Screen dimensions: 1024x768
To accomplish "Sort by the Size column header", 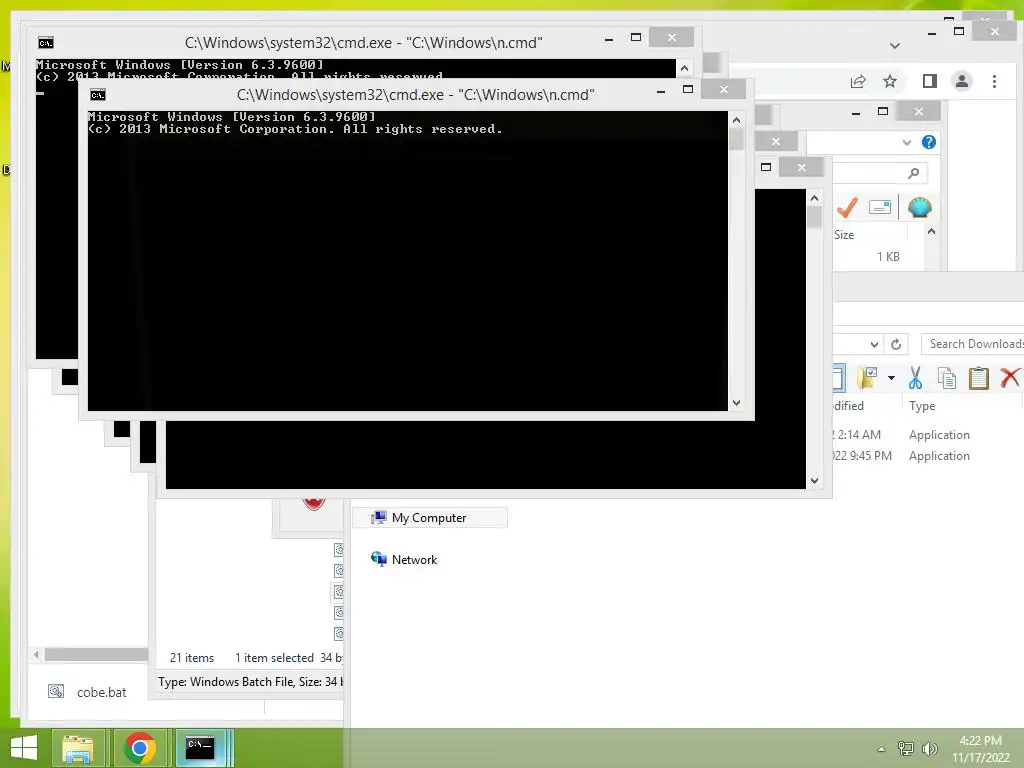I will 844,235.
